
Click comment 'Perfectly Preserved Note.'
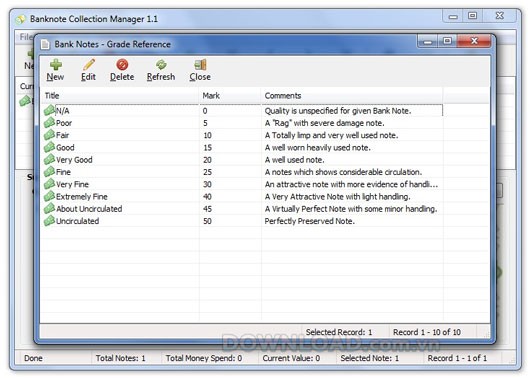pyautogui.click(x=310, y=221)
